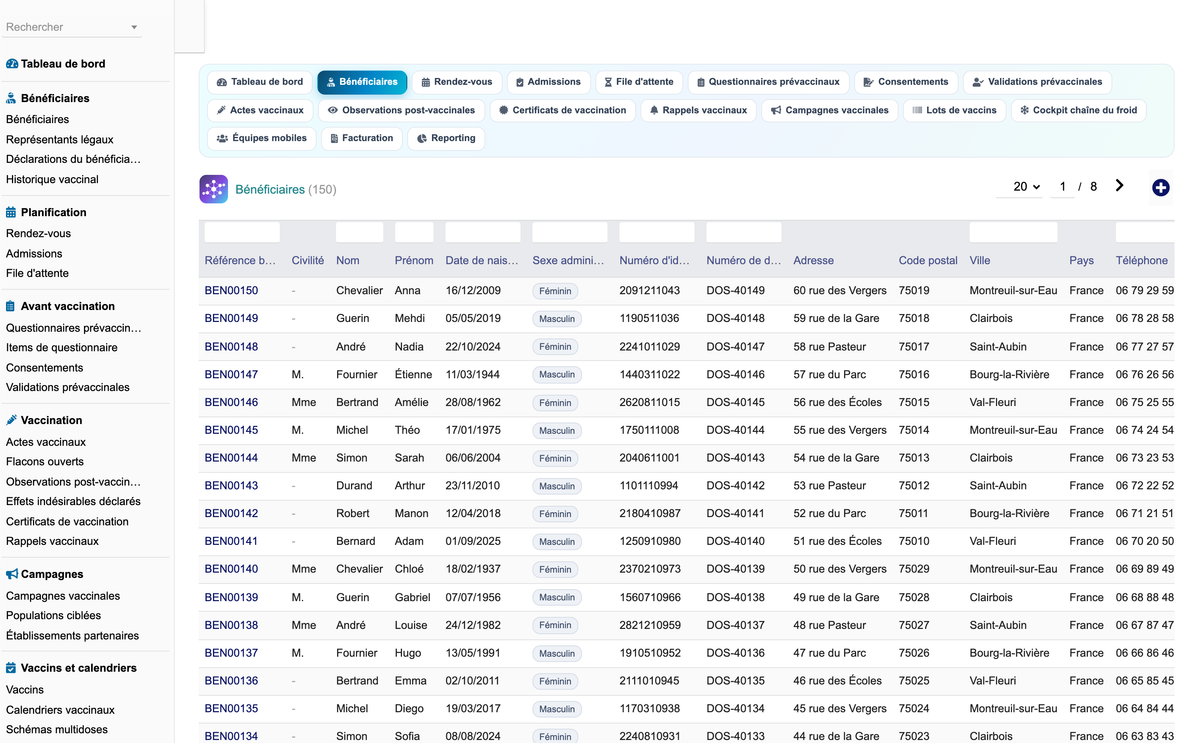This screenshot has width=1200, height=743.
Task: Open beneficiary BEN00147 record
Action: [231, 374]
